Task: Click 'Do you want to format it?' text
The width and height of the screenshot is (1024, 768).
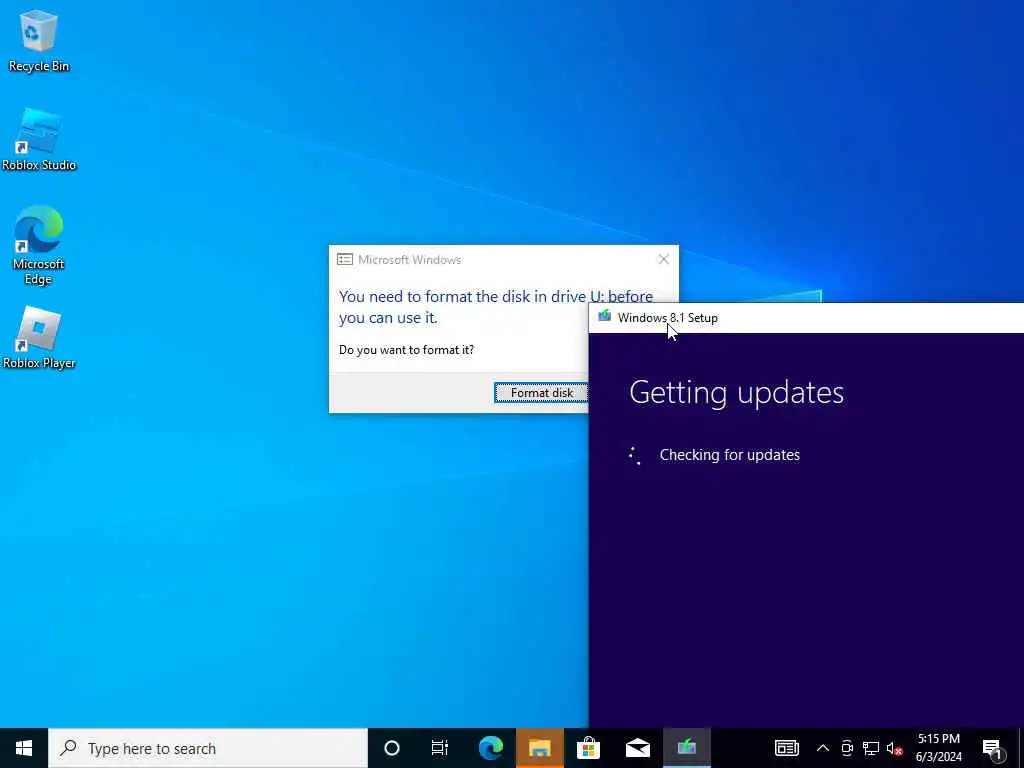Action: coord(406,350)
